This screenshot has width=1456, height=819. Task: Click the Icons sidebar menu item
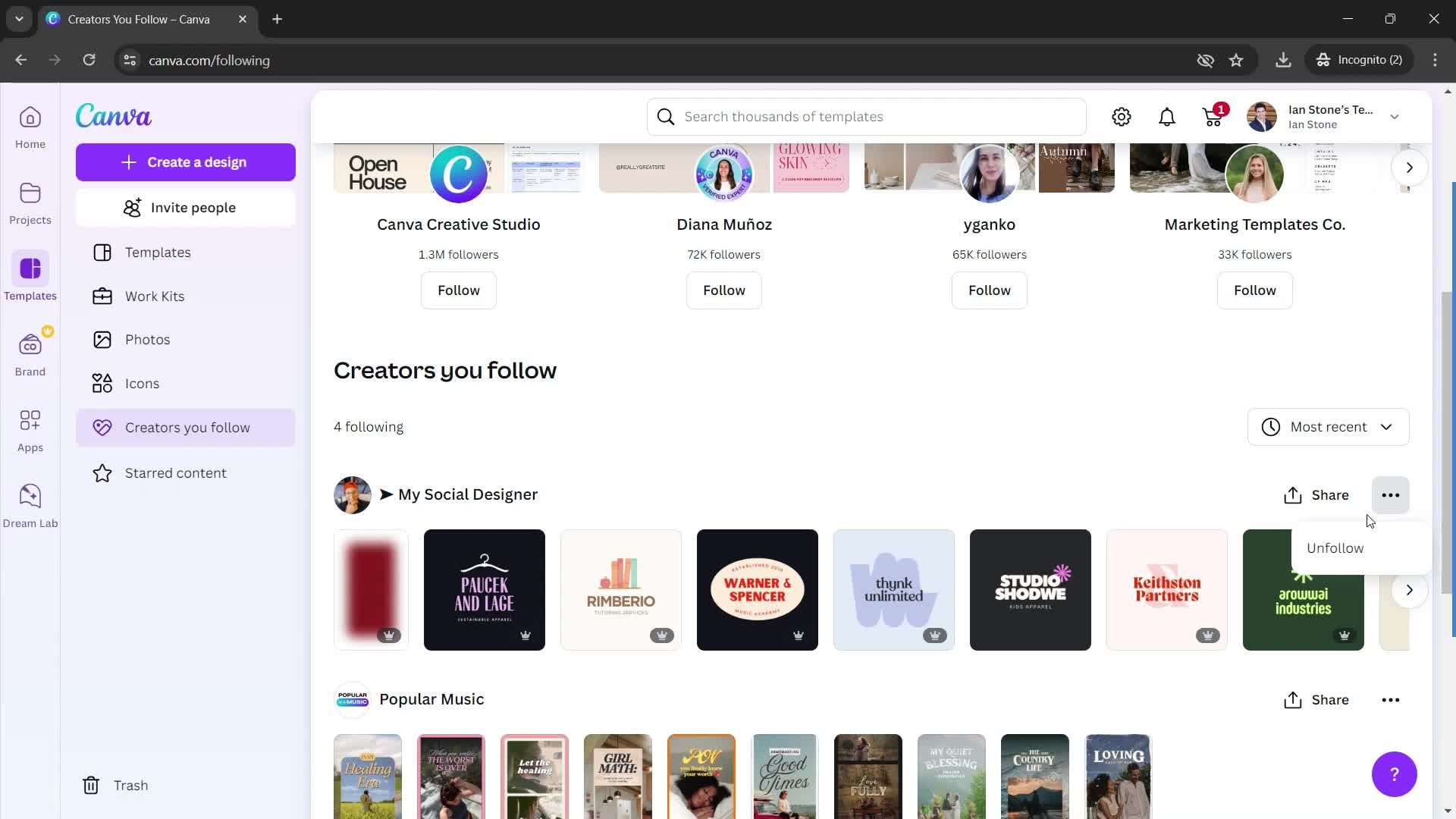pos(141,382)
